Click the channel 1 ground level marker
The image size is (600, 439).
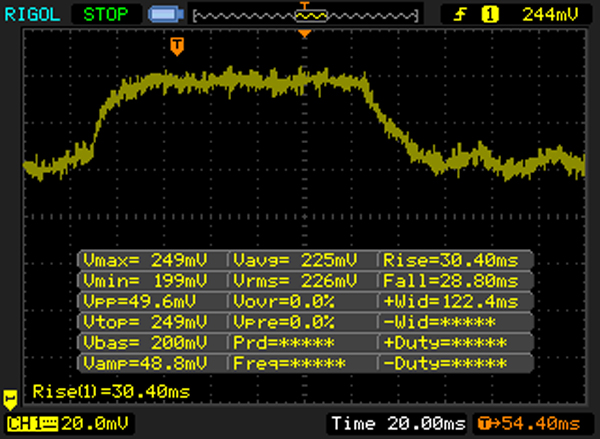[x=10, y=400]
